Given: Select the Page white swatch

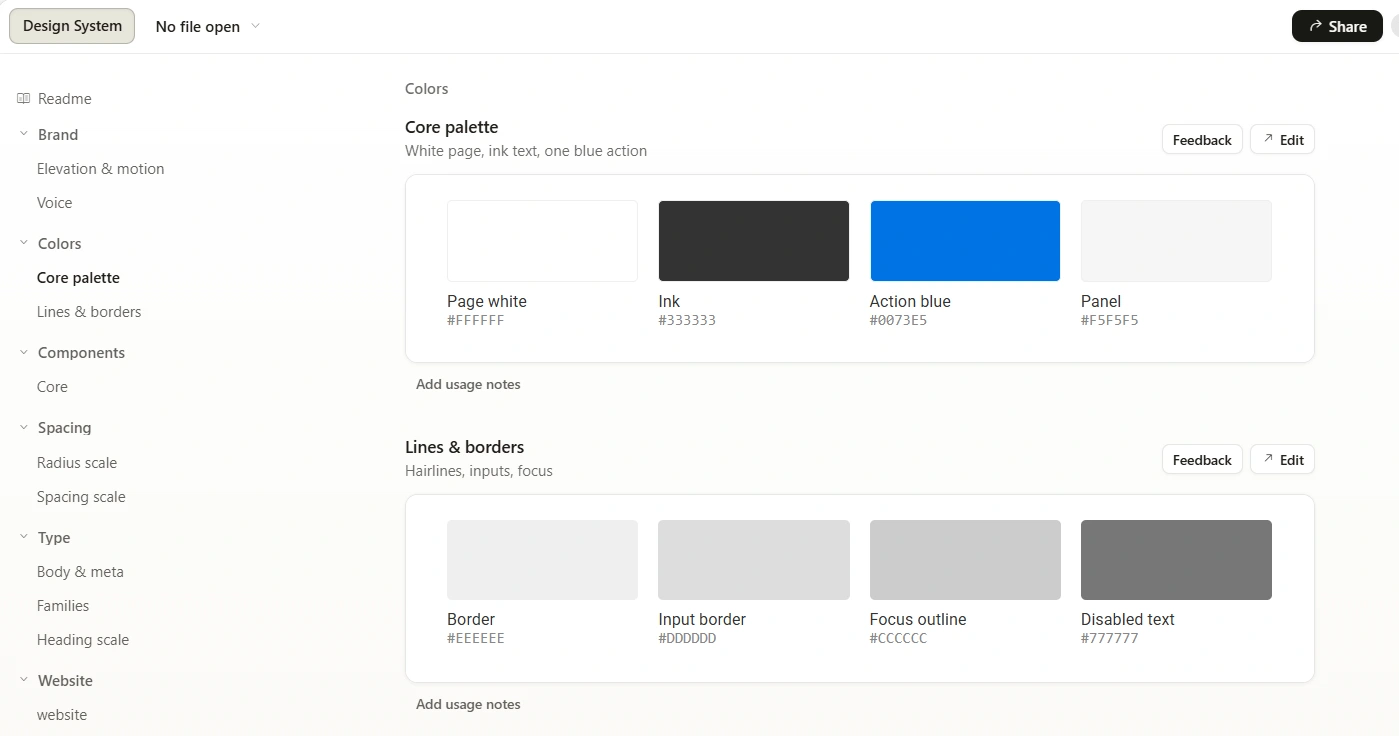Looking at the screenshot, I should coord(542,241).
